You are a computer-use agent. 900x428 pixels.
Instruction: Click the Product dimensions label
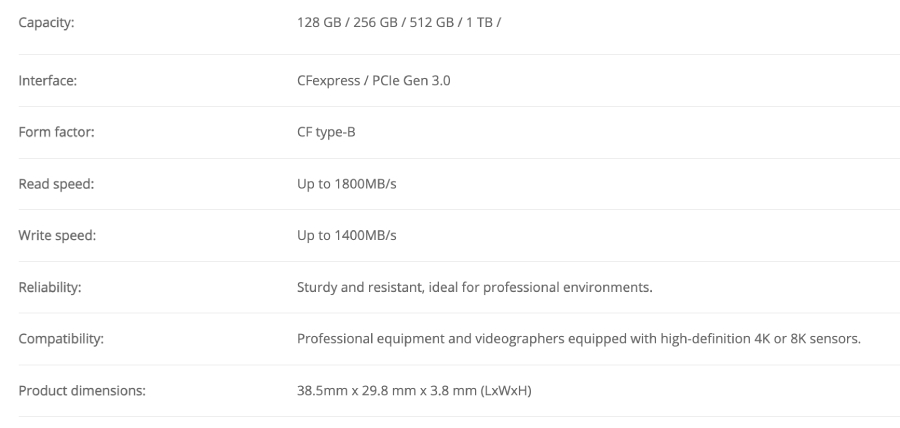(x=83, y=392)
